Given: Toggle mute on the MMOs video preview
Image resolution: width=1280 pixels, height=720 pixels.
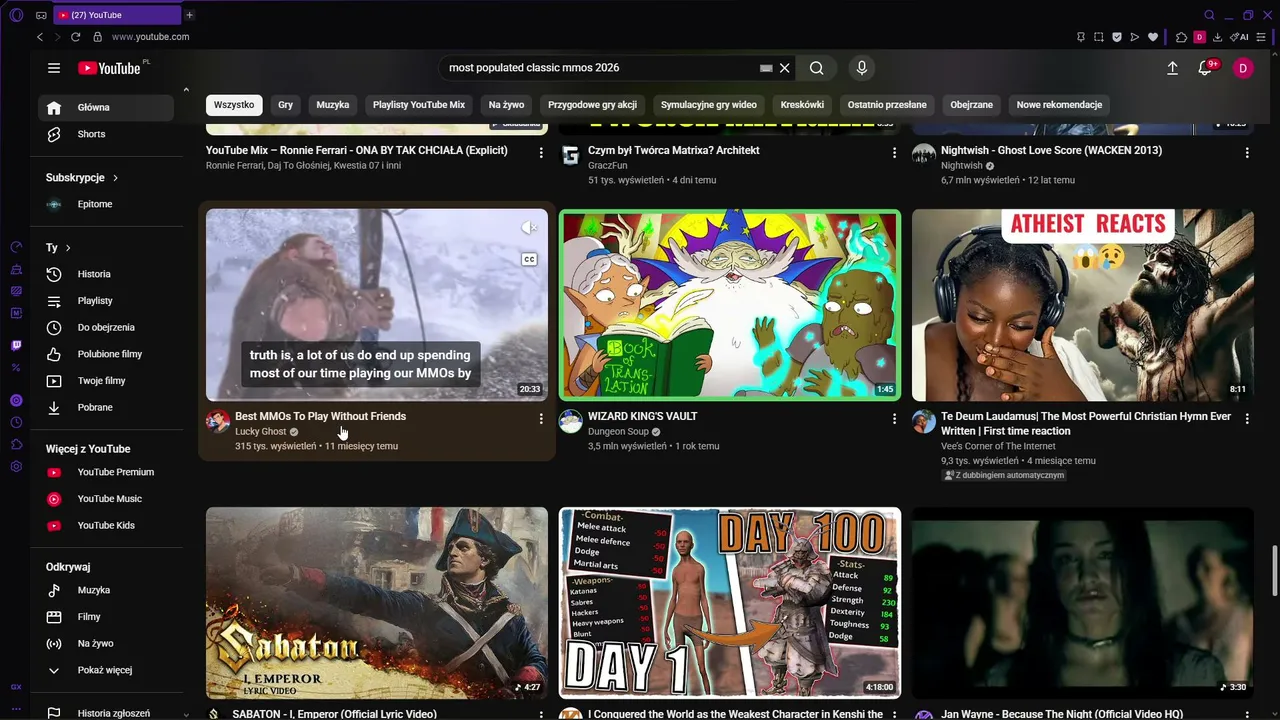Looking at the screenshot, I should (x=529, y=228).
